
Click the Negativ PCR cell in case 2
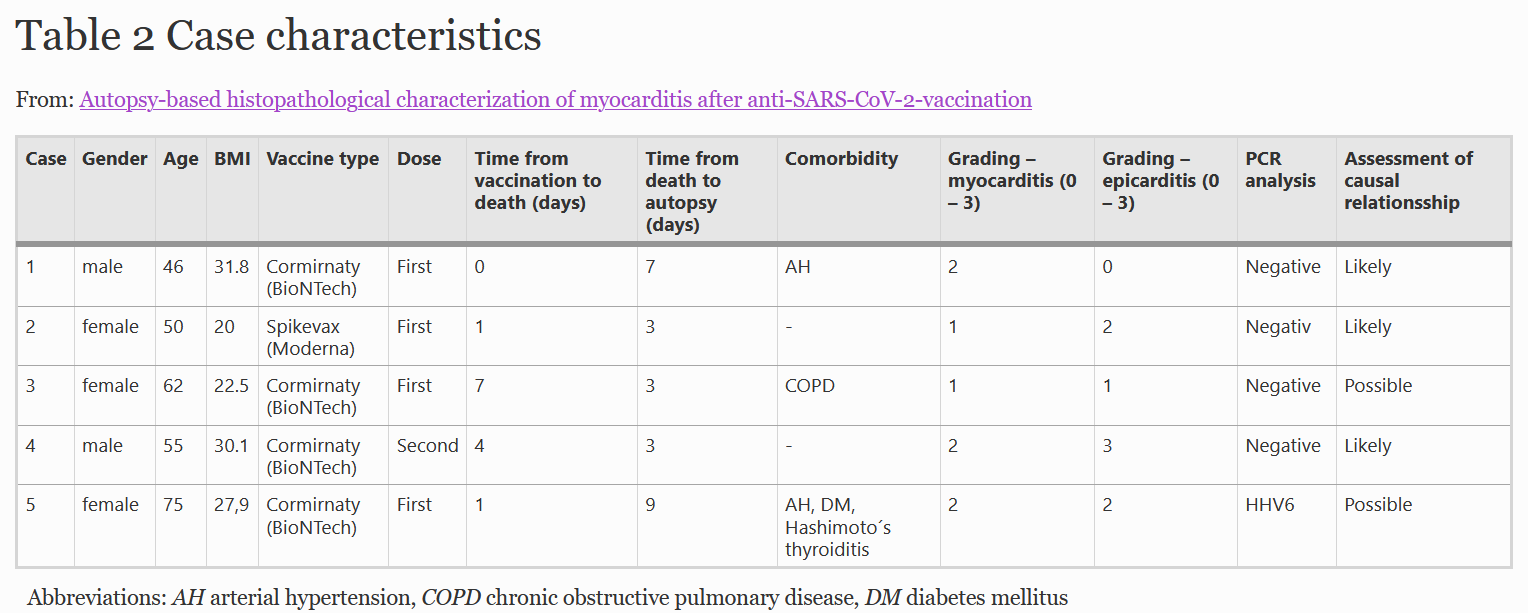pos(1279,327)
